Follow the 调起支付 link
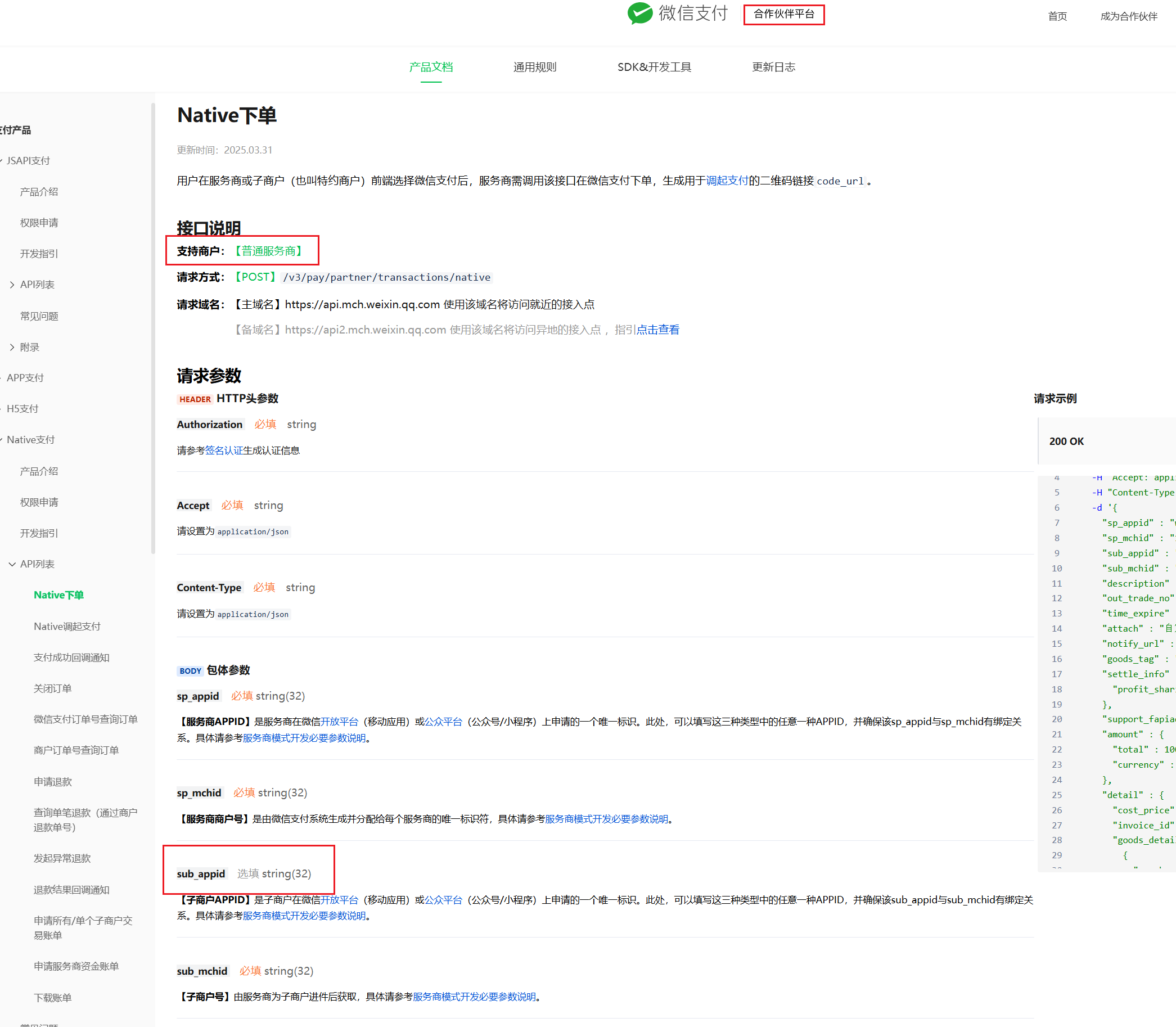This screenshot has width=1176, height=1027. (727, 181)
